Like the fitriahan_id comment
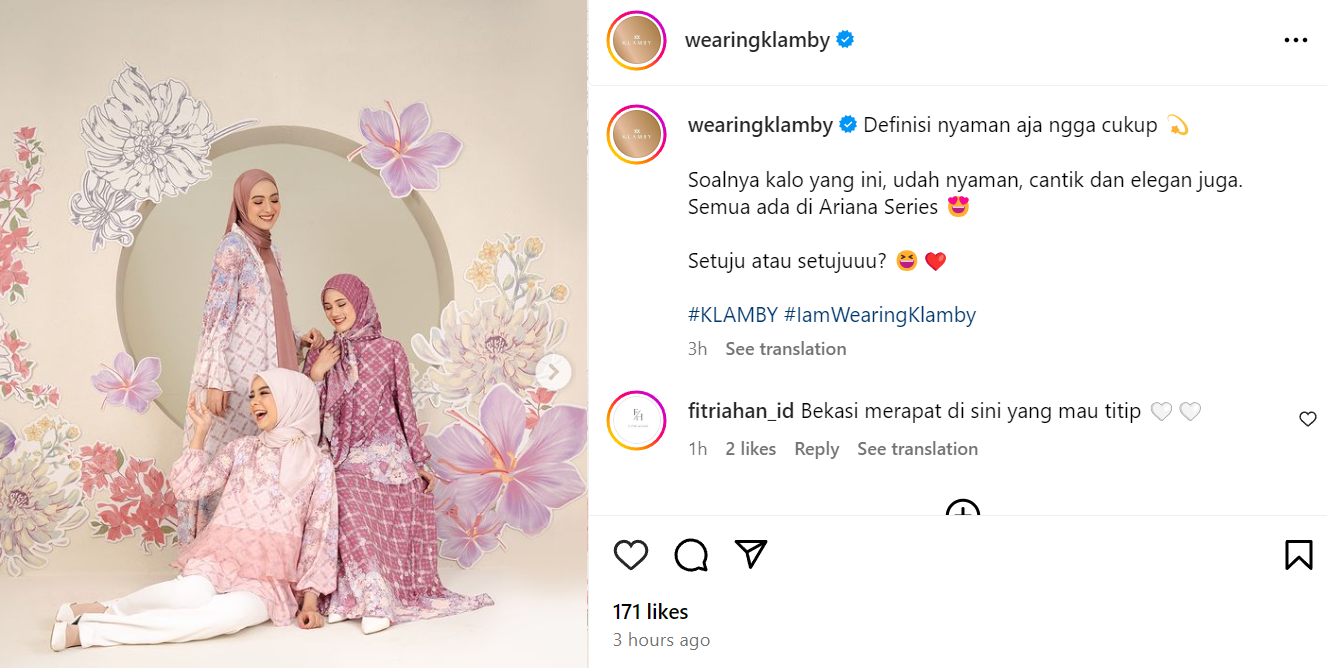The width and height of the screenshot is (1327, 668). click(1307, 419)
